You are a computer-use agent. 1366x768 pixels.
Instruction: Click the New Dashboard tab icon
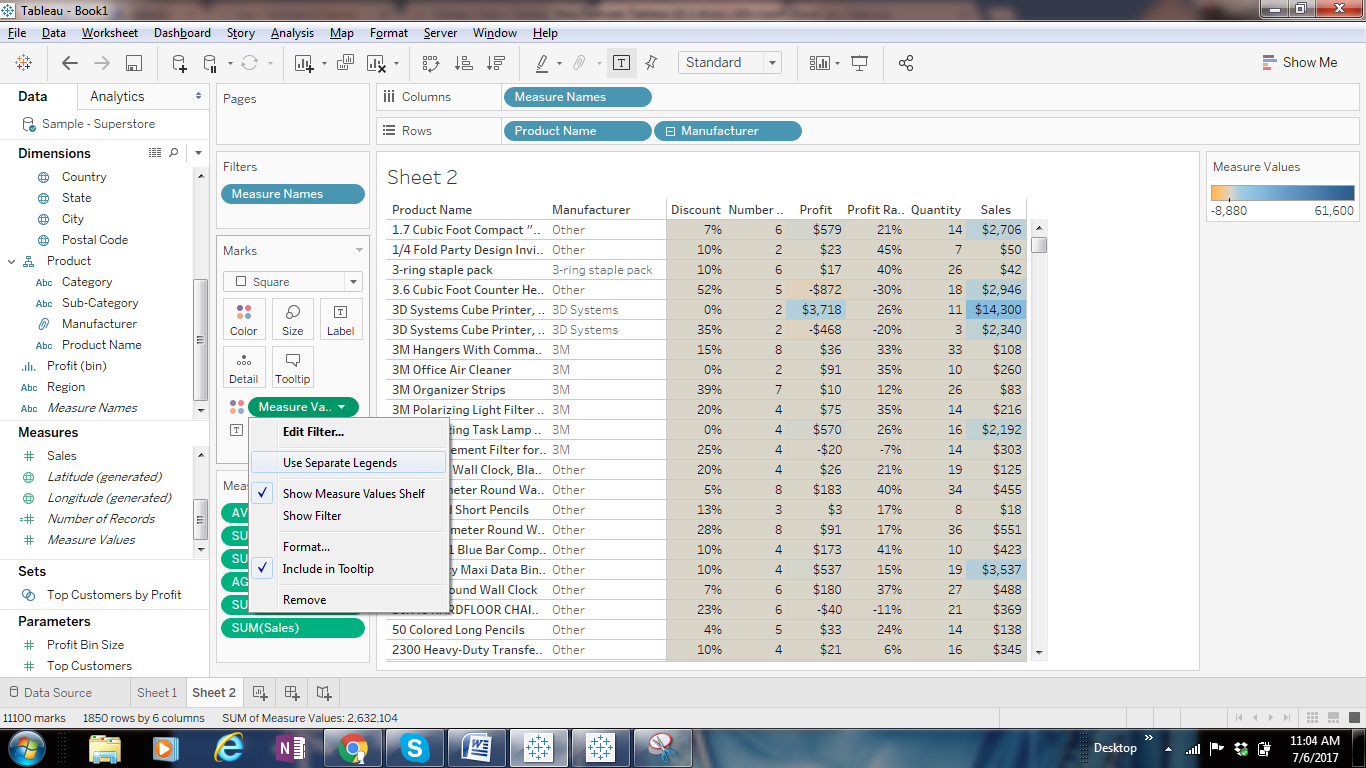pyautogui.click(x=292, y=693)
